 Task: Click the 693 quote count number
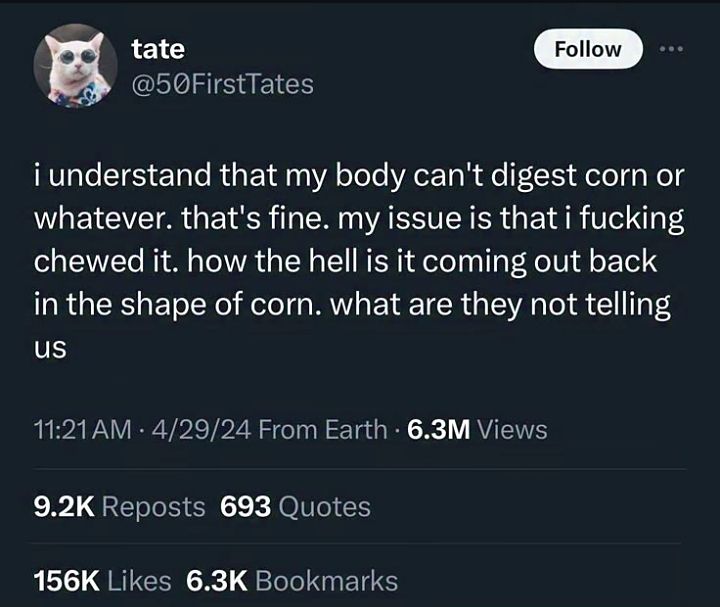pos(245,507)
